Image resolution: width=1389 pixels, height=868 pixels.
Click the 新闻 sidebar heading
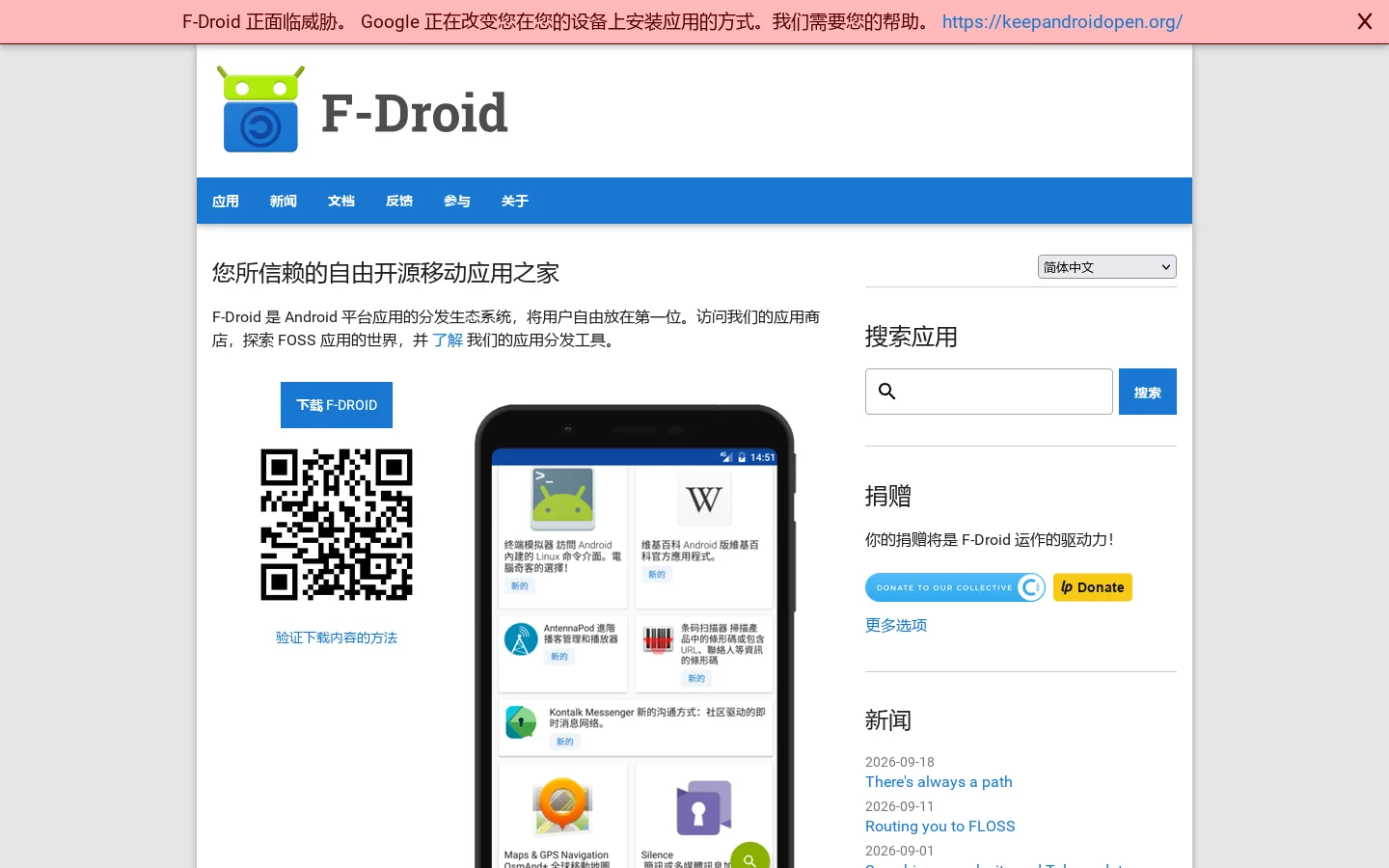point(888,720)
